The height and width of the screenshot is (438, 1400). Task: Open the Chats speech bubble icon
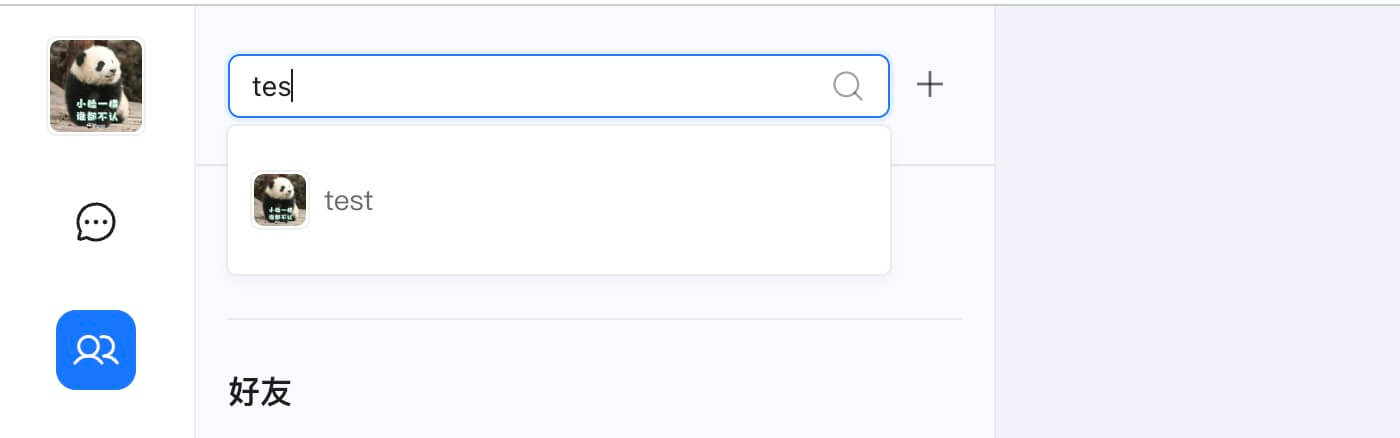(96, 222)
